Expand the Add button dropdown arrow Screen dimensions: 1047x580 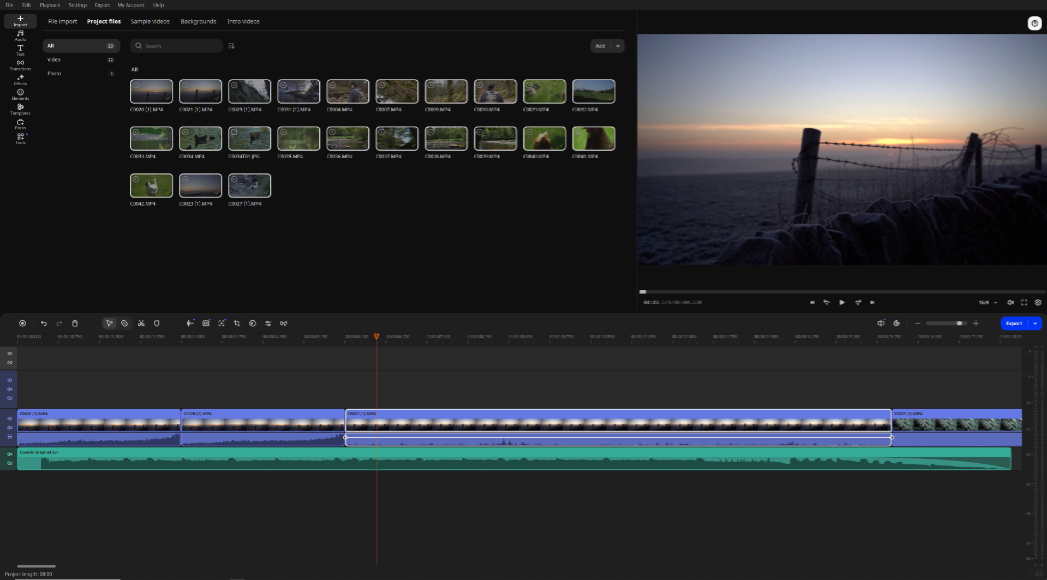618,46
